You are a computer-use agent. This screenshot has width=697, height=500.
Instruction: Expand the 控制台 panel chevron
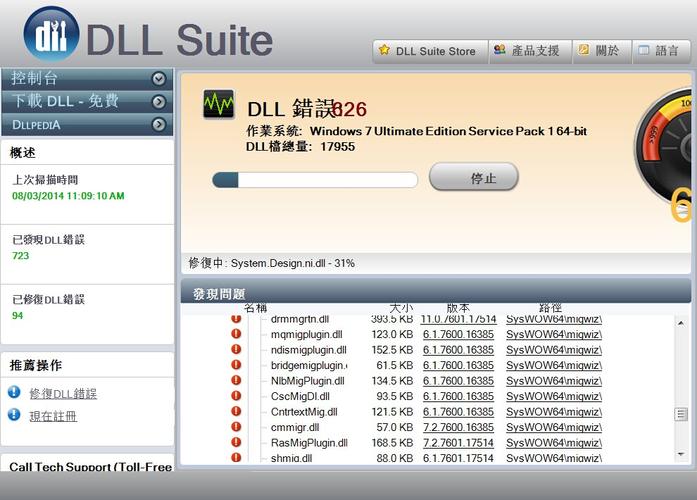tap(159, 79)
